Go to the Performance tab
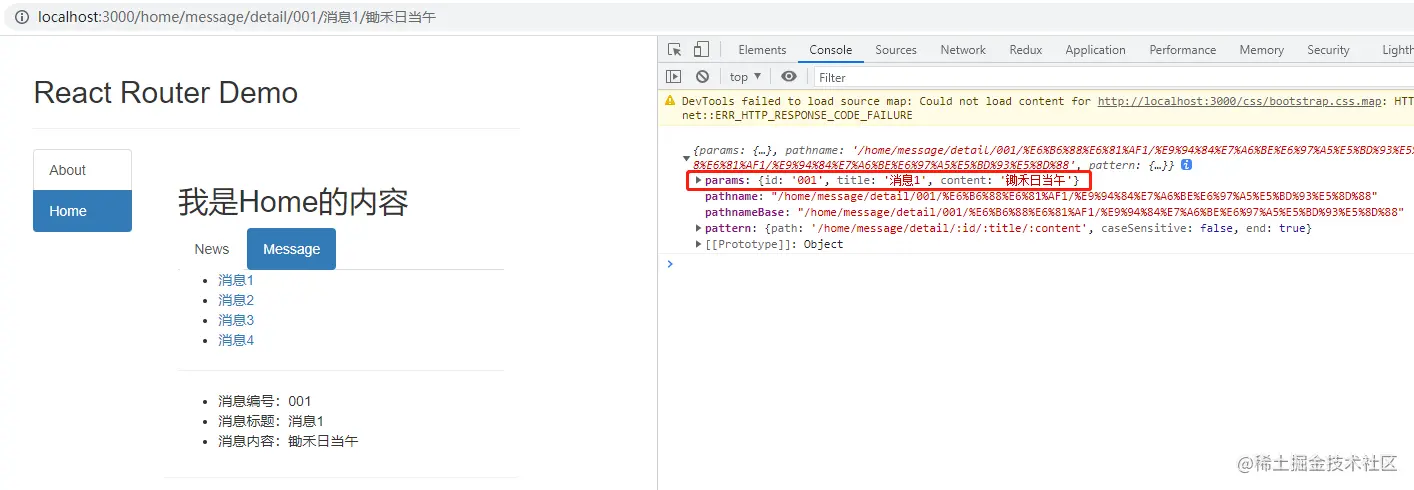The image size is (1414, 490). coord(1183,50)
